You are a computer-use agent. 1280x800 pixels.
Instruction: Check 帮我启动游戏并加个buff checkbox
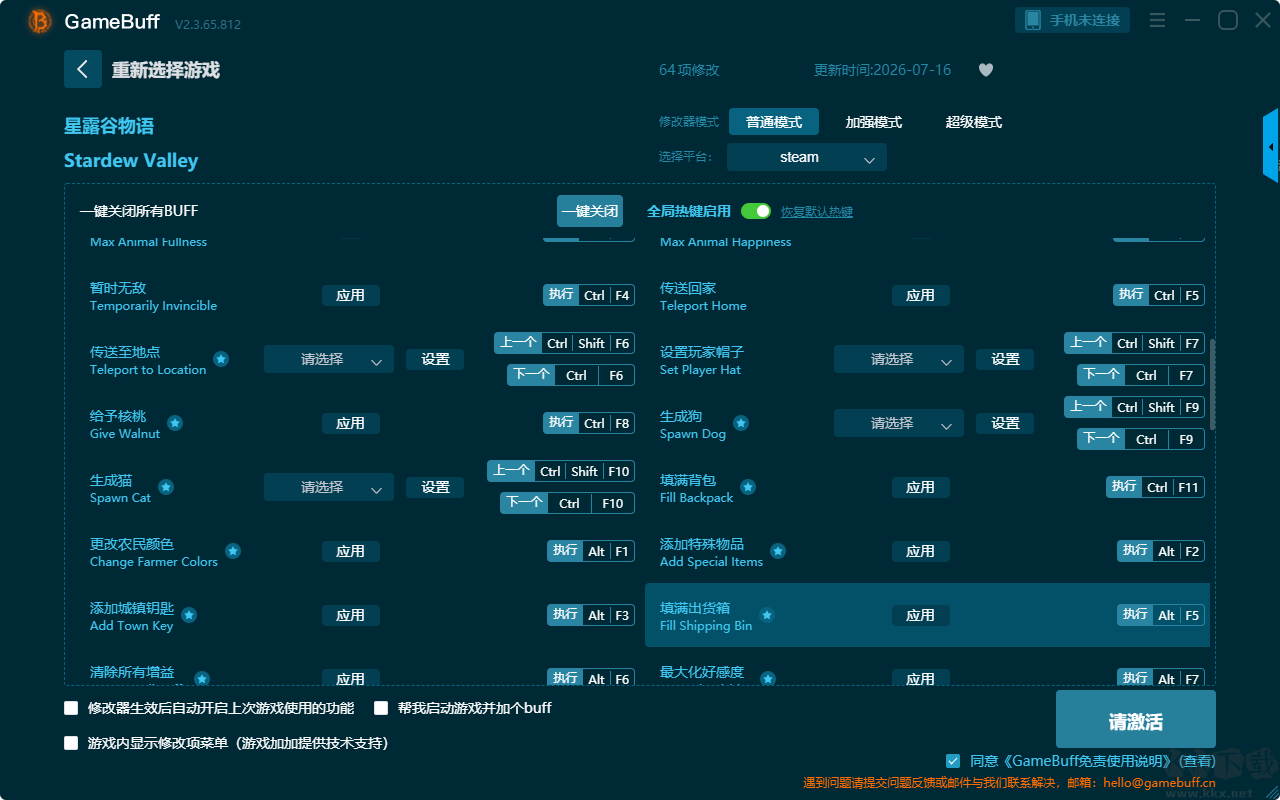(x=381, y=708)
